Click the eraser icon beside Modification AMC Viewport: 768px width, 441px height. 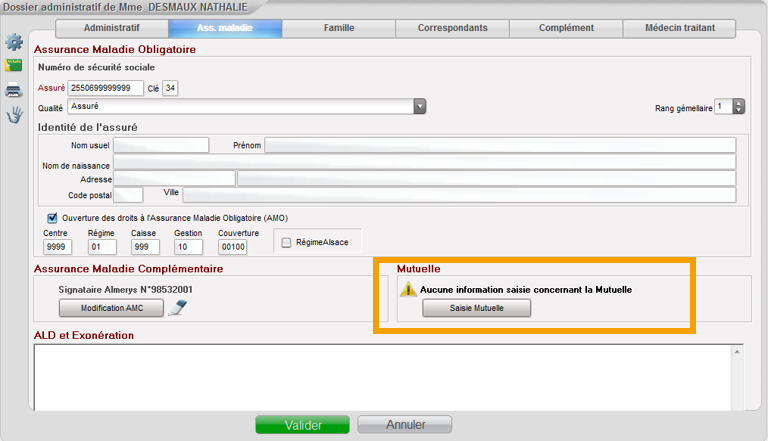pos(178,308)
